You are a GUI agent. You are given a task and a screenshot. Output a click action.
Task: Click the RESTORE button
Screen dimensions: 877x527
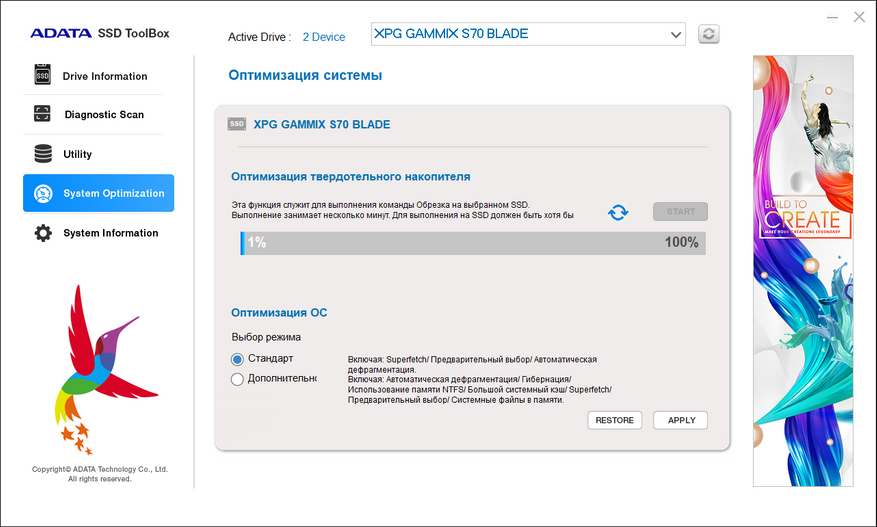tap(615, 420)
